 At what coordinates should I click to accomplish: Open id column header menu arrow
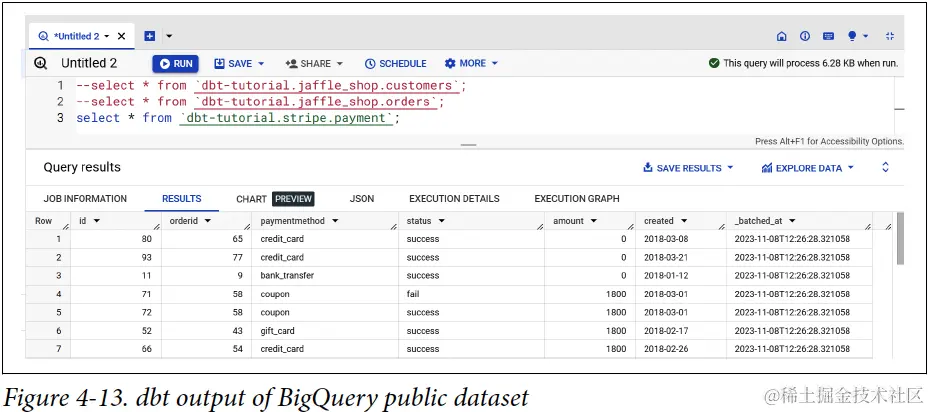(97, 221)
